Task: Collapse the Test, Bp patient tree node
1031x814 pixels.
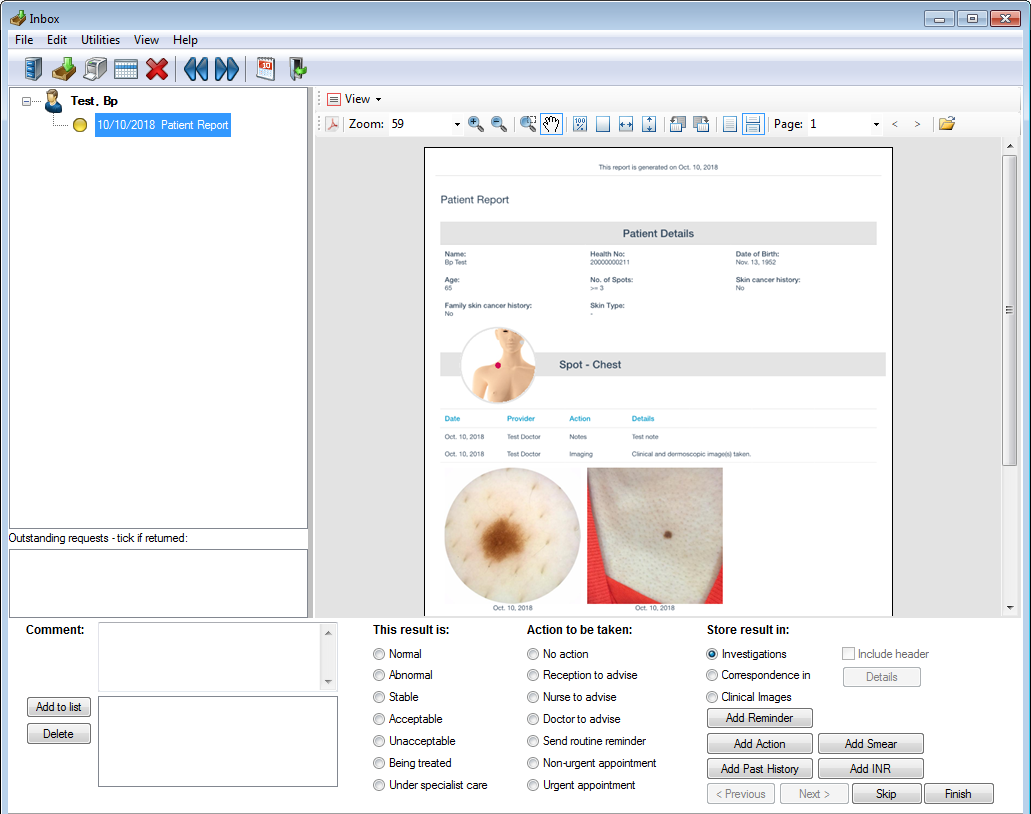Action: pyautogui.click(x=27, y=101)
